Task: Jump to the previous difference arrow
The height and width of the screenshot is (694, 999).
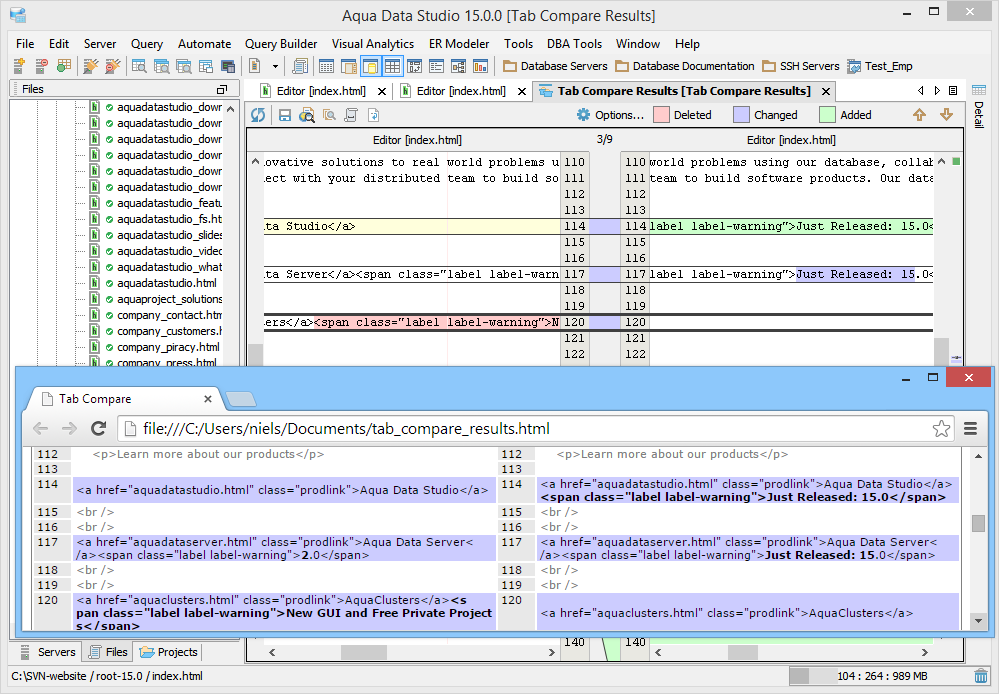Action: [919, 115]
